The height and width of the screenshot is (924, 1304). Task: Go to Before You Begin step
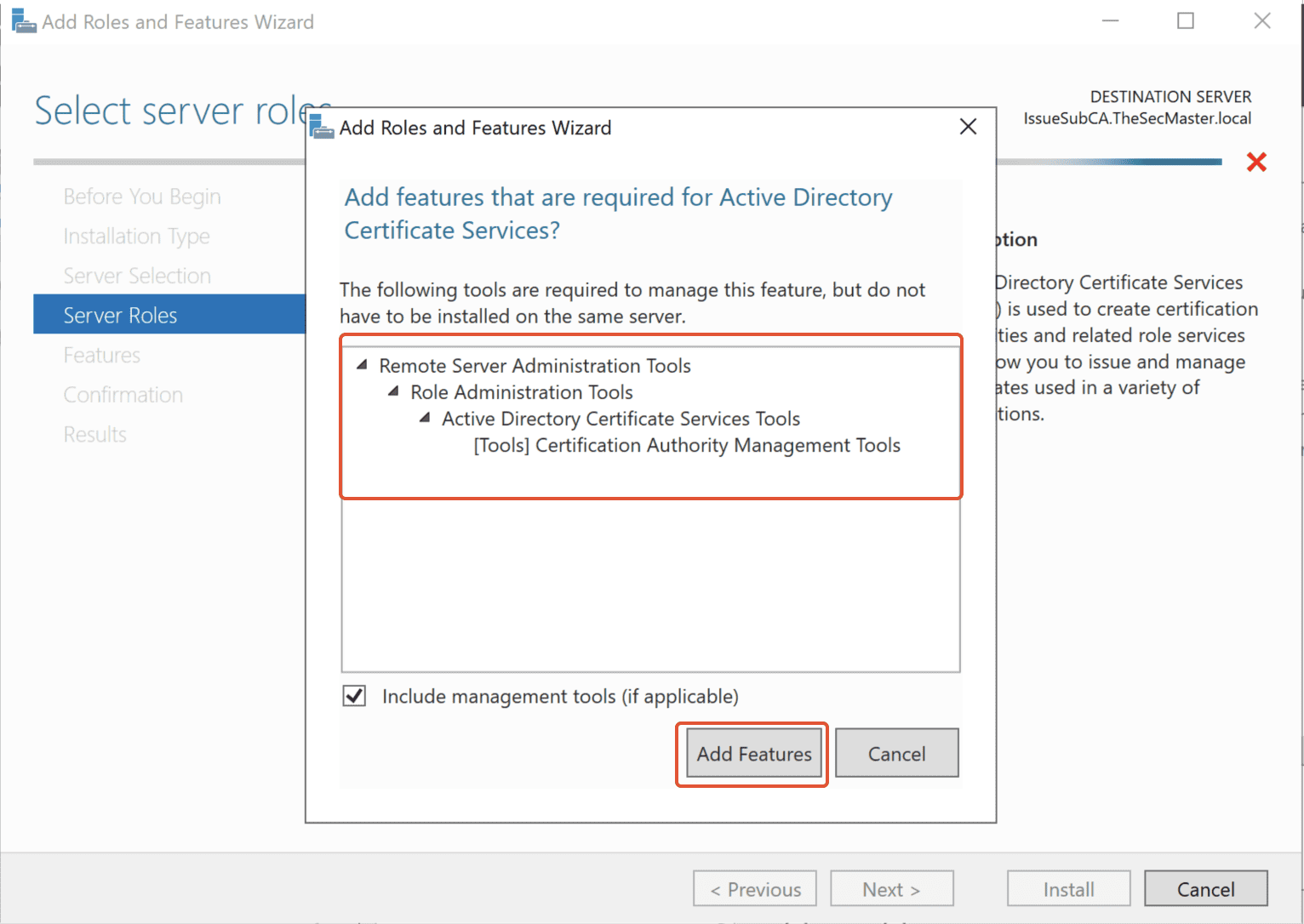pyautogui.click(x=142, y=197)
